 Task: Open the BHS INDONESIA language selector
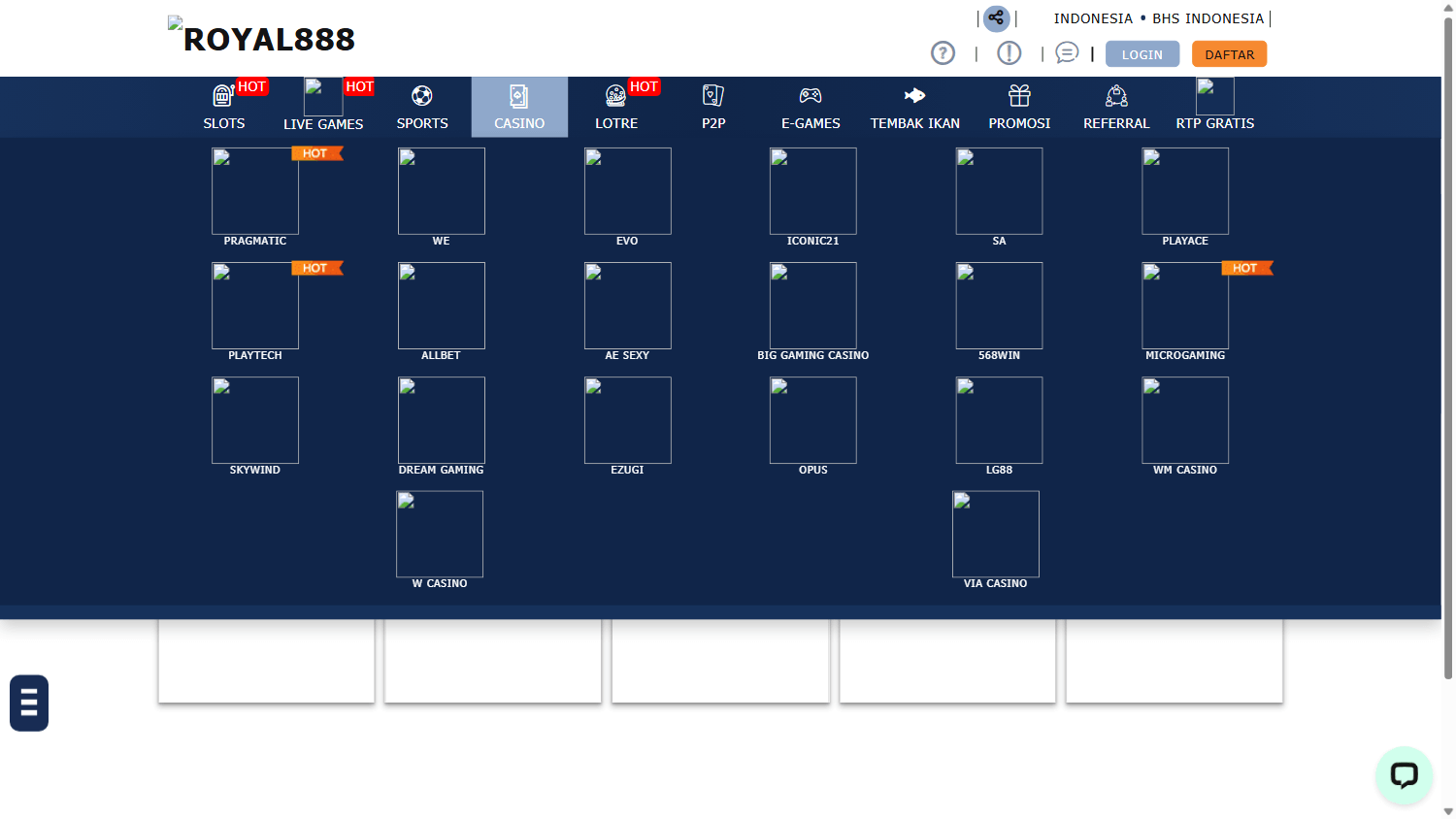pyautogui.click(x=1208, y=17)
